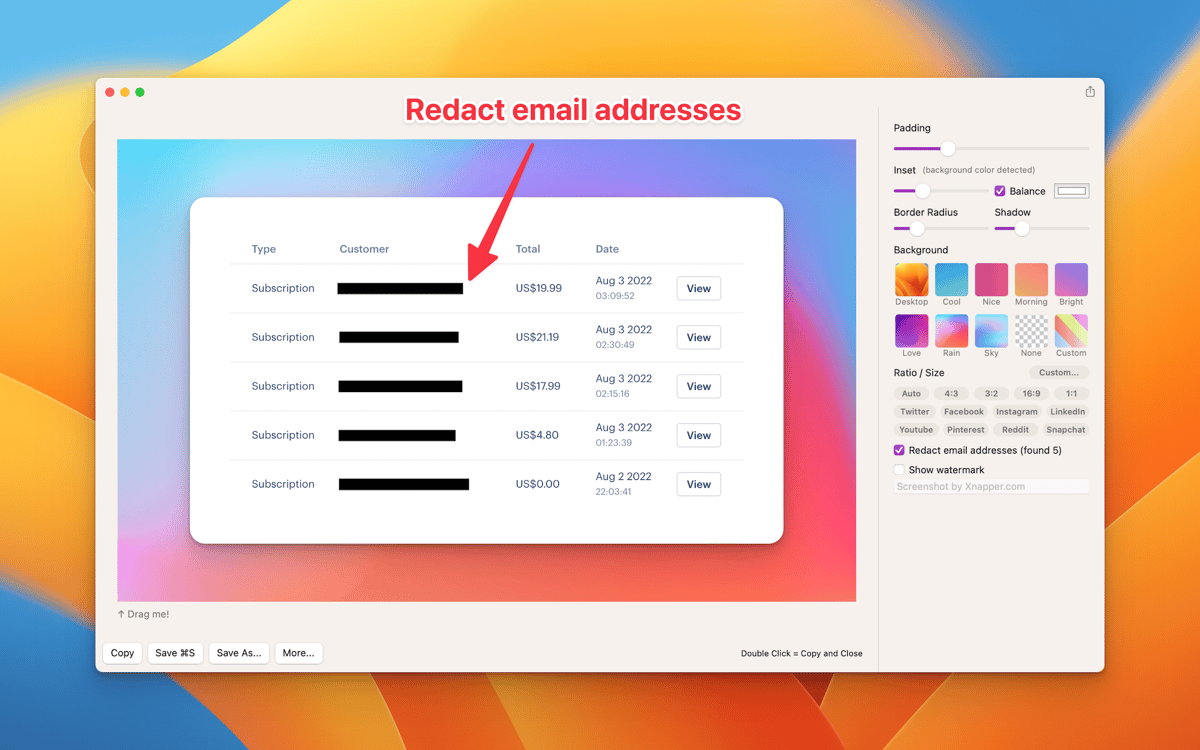Click the share icon in title bar
The image size is (1200, 750).
pyautogui.click(x=1089, y=92)
